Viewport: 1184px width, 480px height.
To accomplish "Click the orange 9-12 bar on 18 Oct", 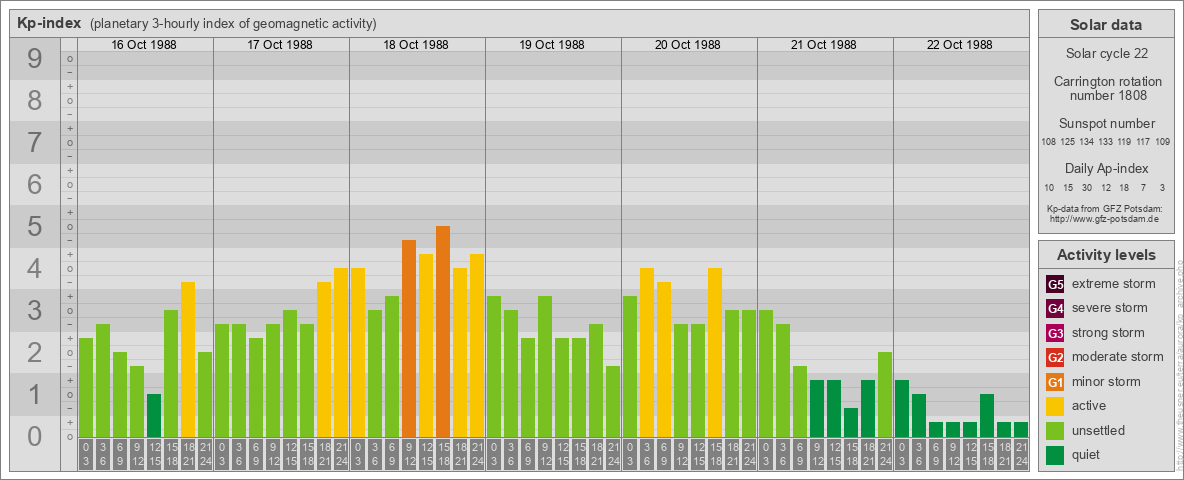I will [409, 338].
